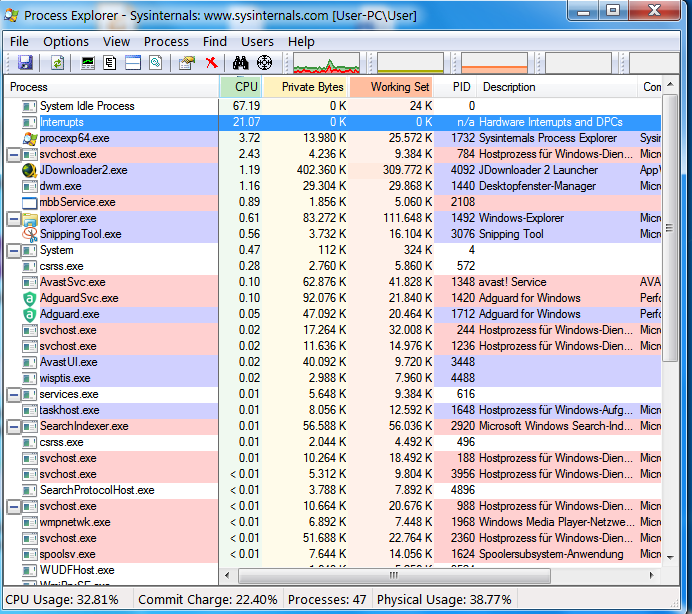This screenshot has width=692, height=614.
Task: Click the Process Explorer title bar icon
Action: [11, 15]
